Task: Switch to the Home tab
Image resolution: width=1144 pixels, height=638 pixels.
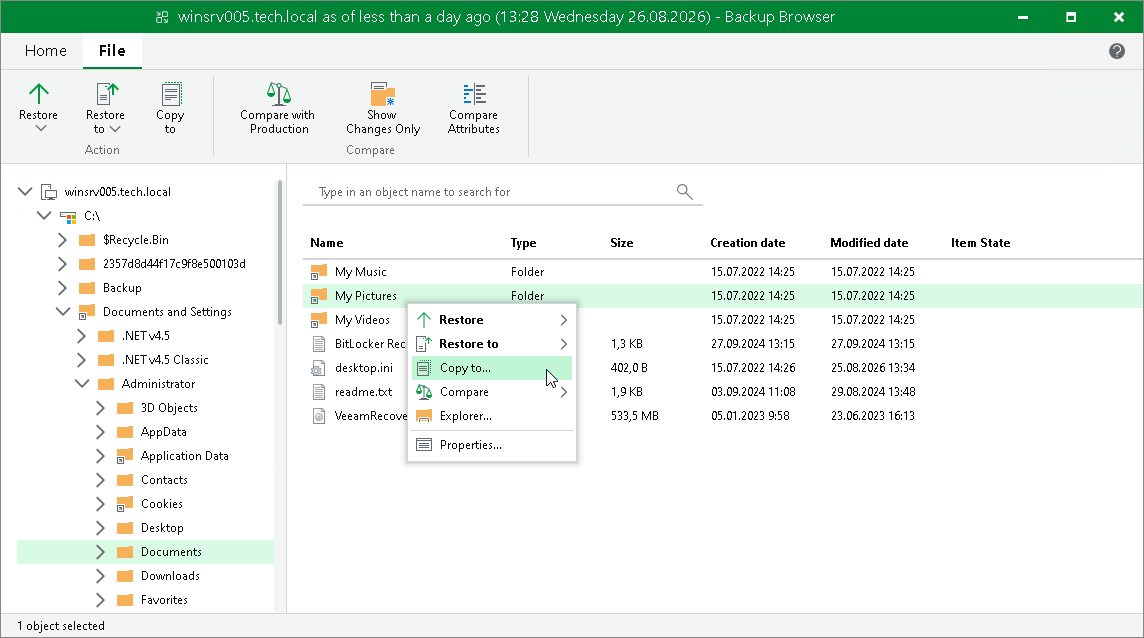Action: tap(45, 50)
